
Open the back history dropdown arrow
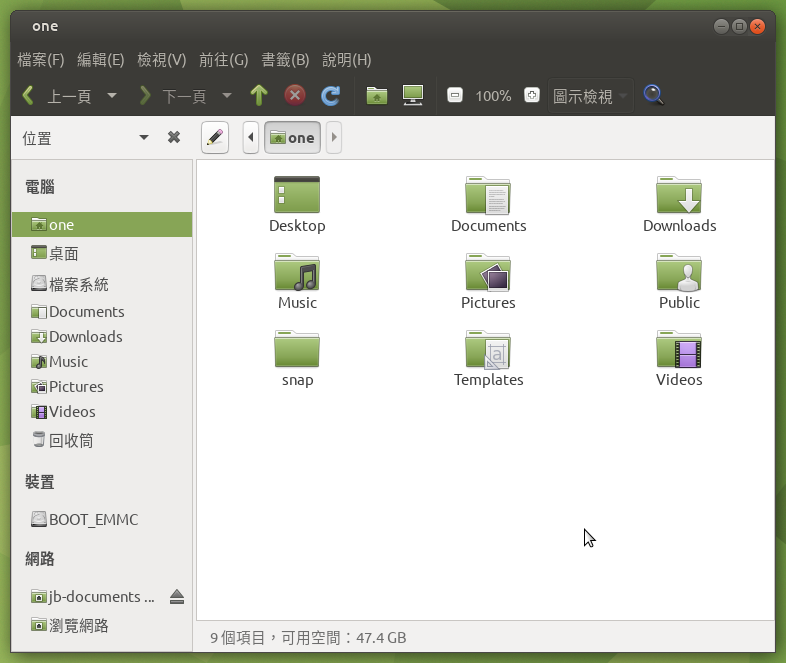click(x=112, y=95)
